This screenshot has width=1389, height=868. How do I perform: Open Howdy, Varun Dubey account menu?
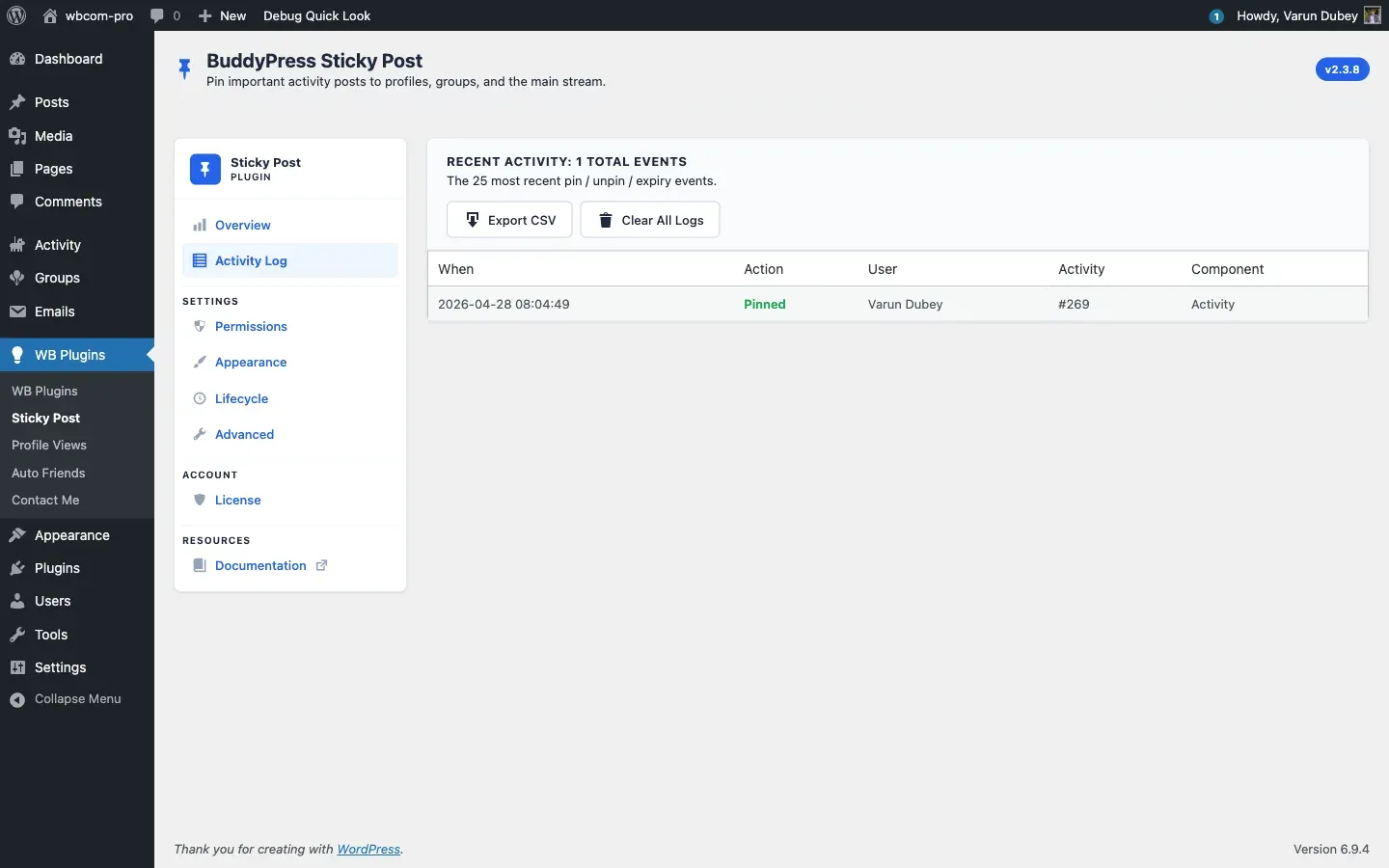(x=1310, y=15)
